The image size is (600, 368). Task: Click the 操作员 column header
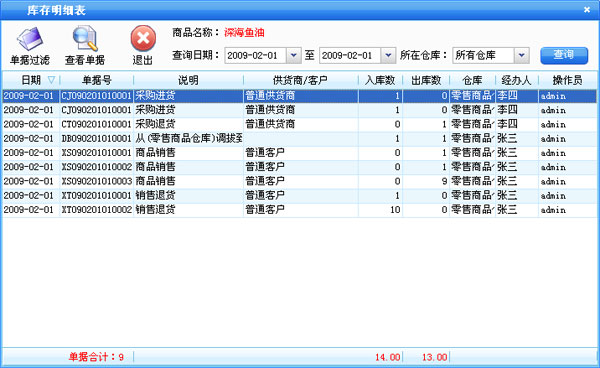pos(567,80)
